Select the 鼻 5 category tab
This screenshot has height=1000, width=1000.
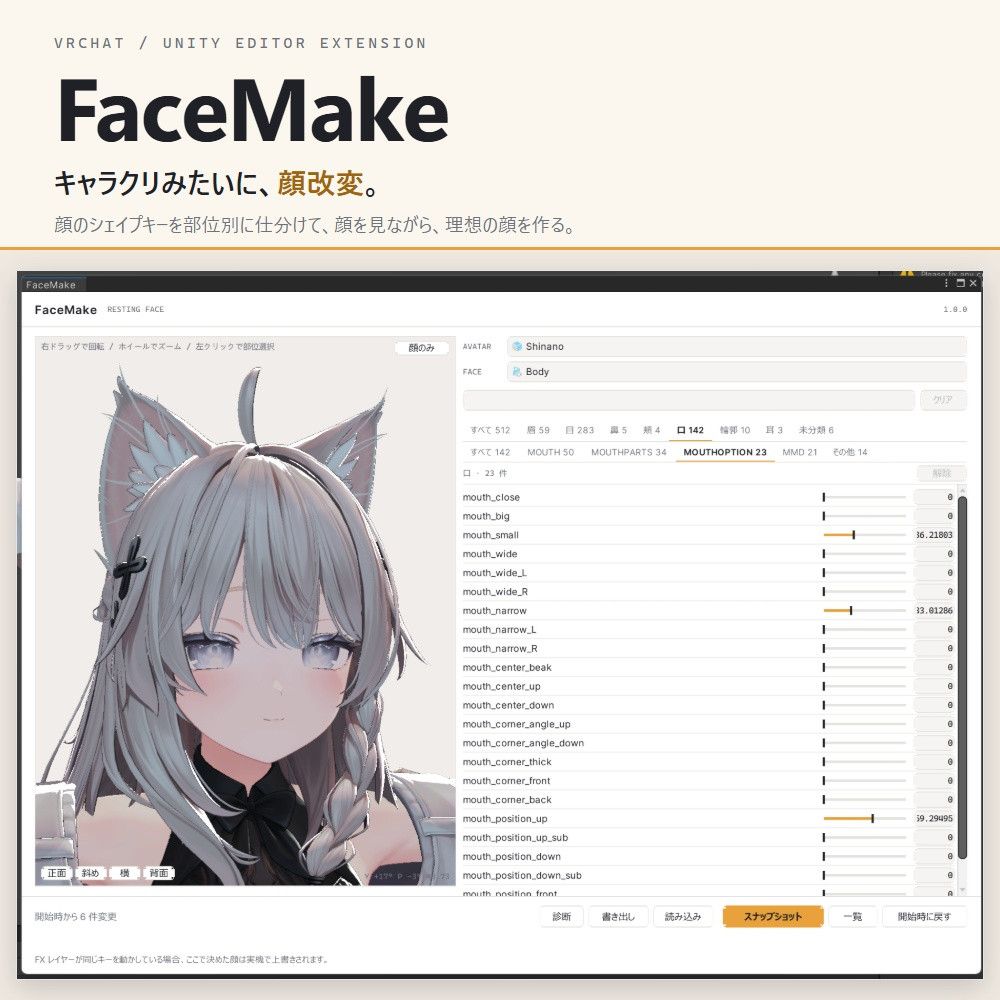tap(618, 430)
